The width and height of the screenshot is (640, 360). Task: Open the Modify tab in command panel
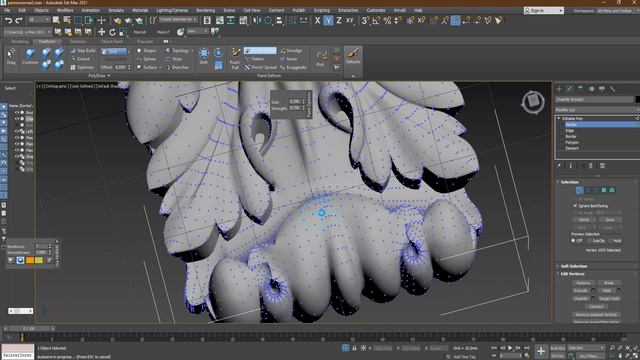[570, 89]
